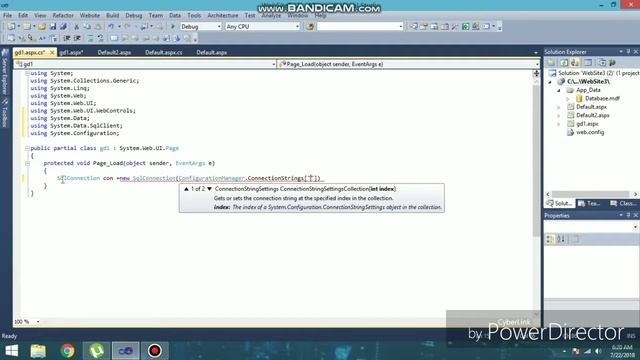Click the Nest Related Files icon in Solution Explorer

(x=576, y=62)
